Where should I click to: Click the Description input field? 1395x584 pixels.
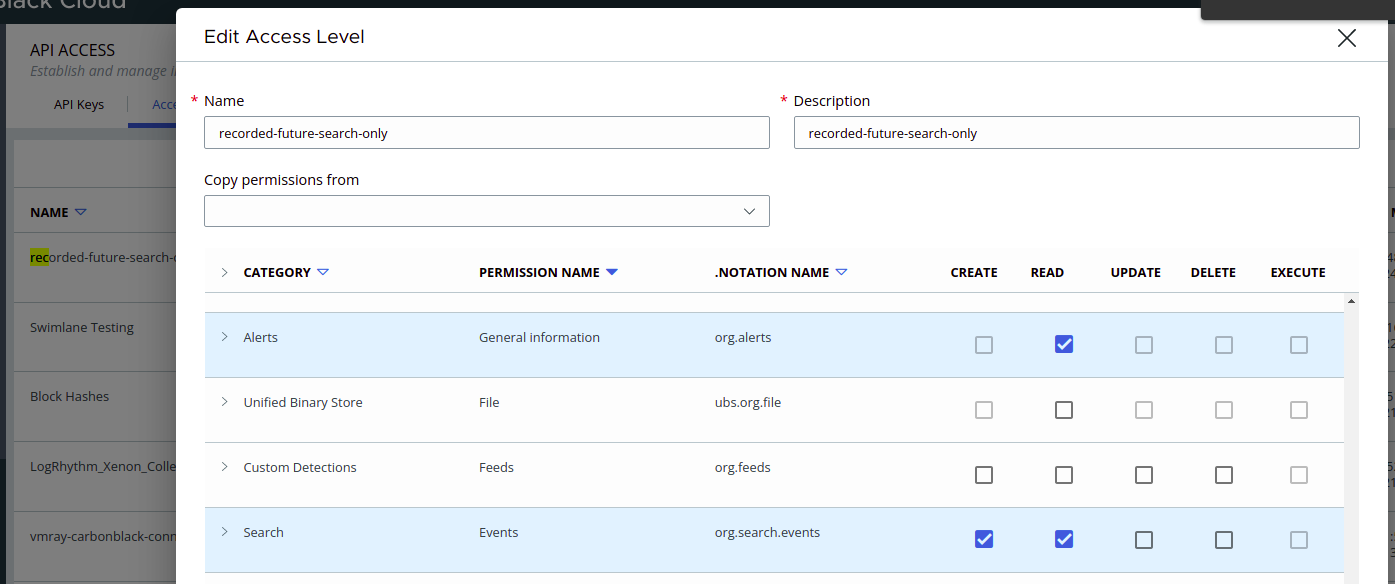(1076, 133)
